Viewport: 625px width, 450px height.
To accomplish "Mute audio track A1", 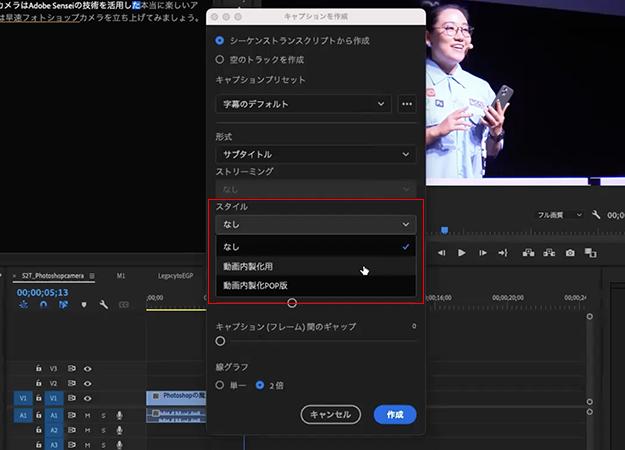I will (87, 415).
